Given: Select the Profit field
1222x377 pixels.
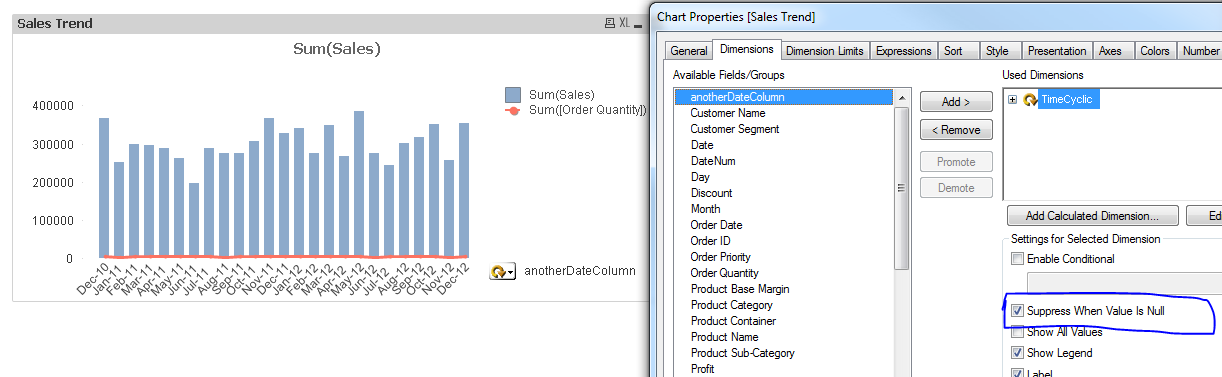Looking at the screenshot, I should (x=784, y=369).
